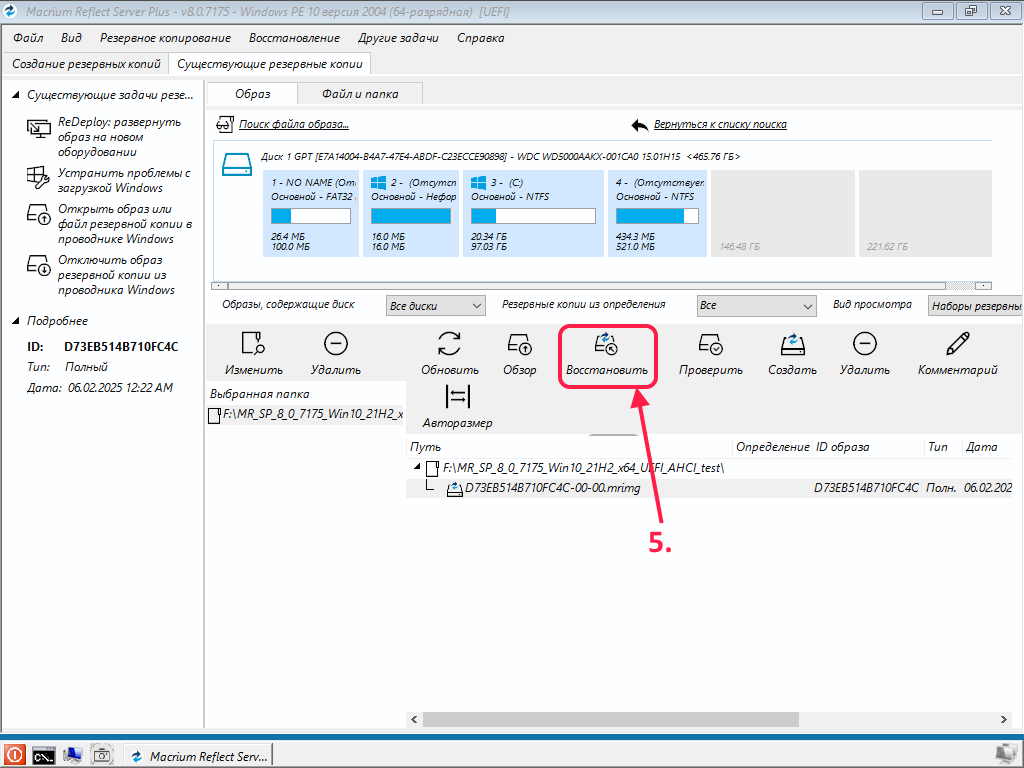The width and height of the screenshot is (1024, 768).
Task: Click the Проверить verify image icon
Action: coord(710,346)
